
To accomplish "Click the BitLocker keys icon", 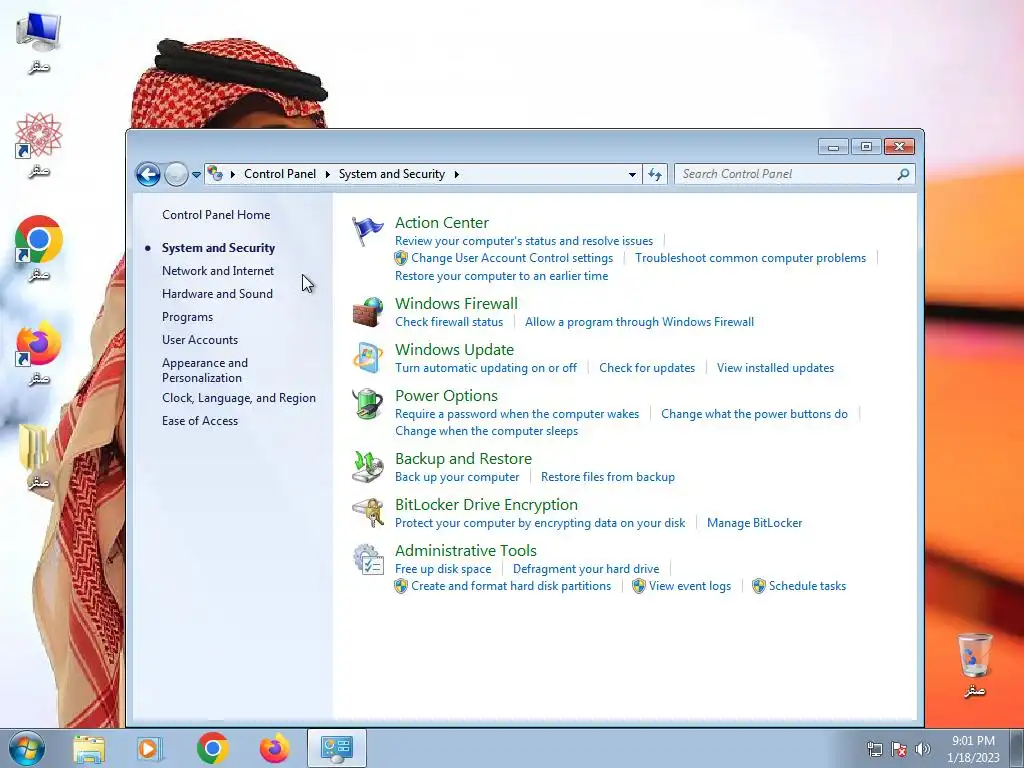I will coord(368,513).
